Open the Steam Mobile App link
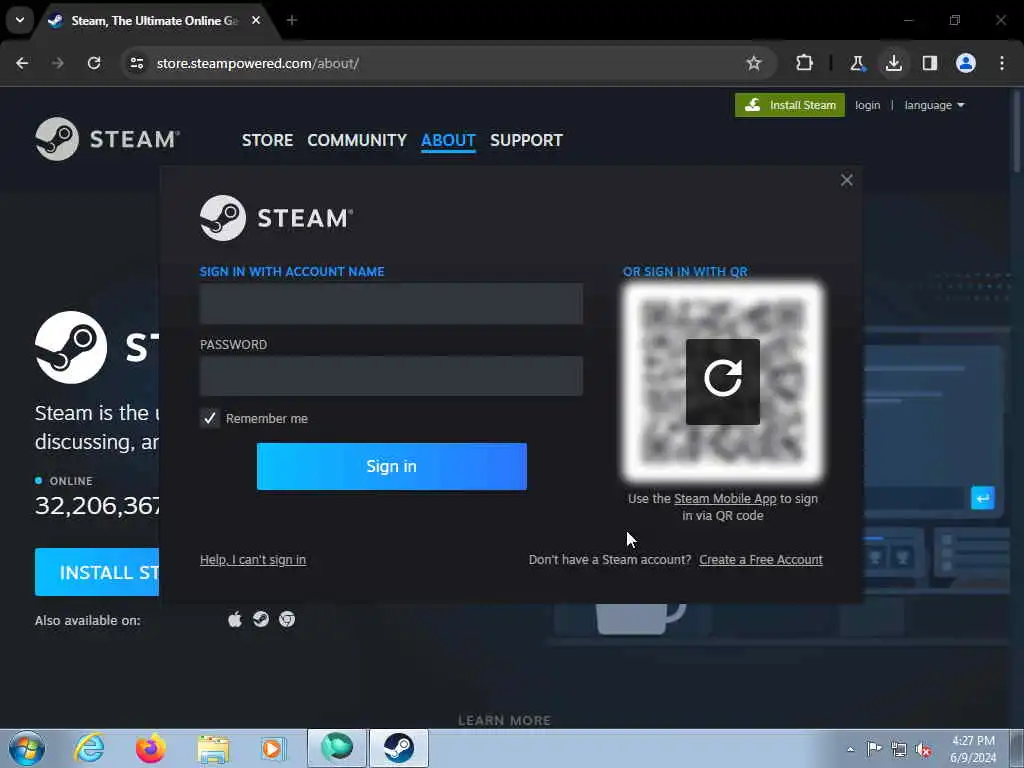 725,498
